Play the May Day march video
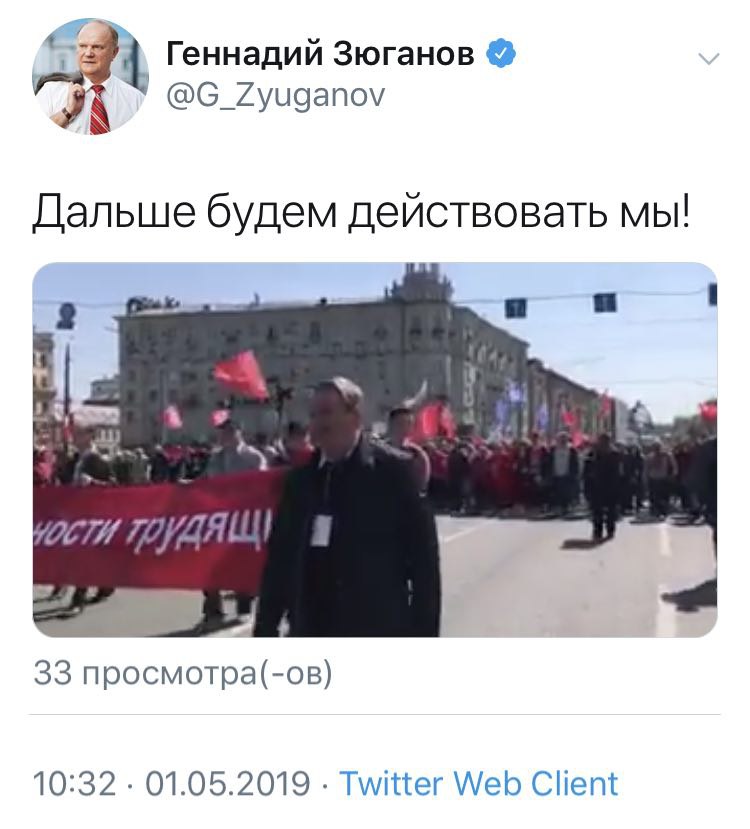 pos(375,449)
